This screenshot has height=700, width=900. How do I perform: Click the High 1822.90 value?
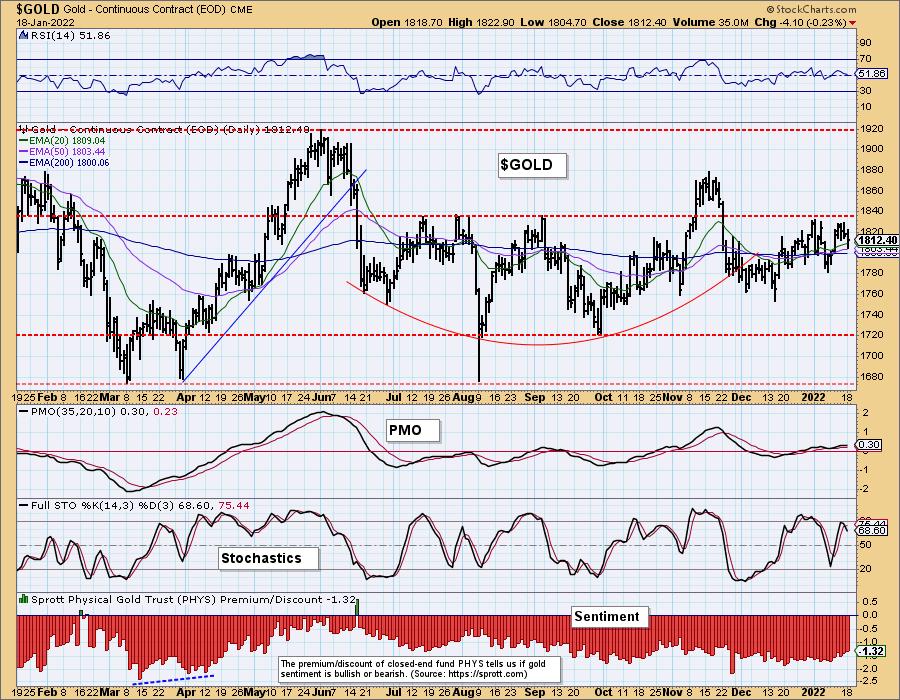(x=481, y=22)
